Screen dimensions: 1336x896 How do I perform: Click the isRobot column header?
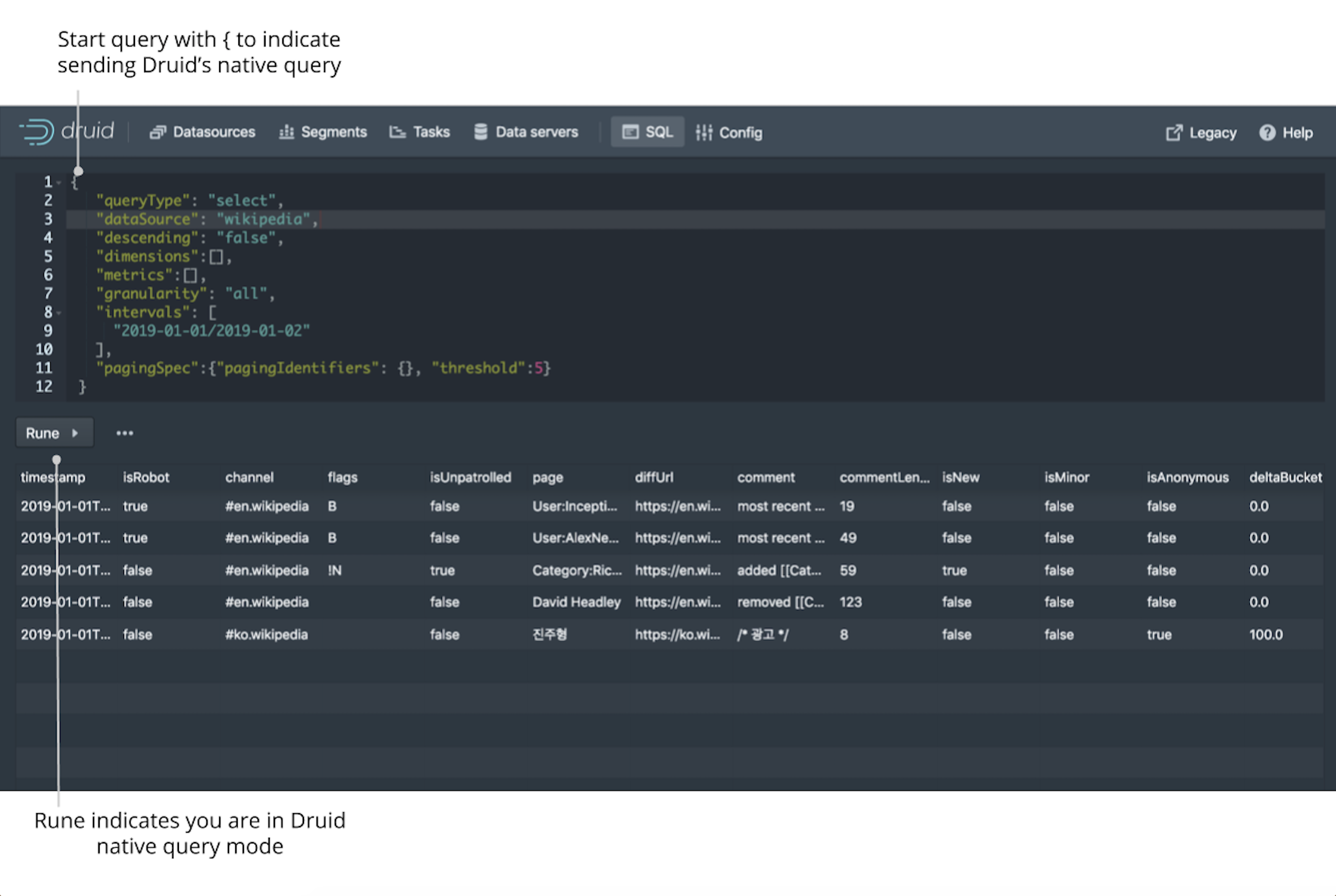(146, 477)
